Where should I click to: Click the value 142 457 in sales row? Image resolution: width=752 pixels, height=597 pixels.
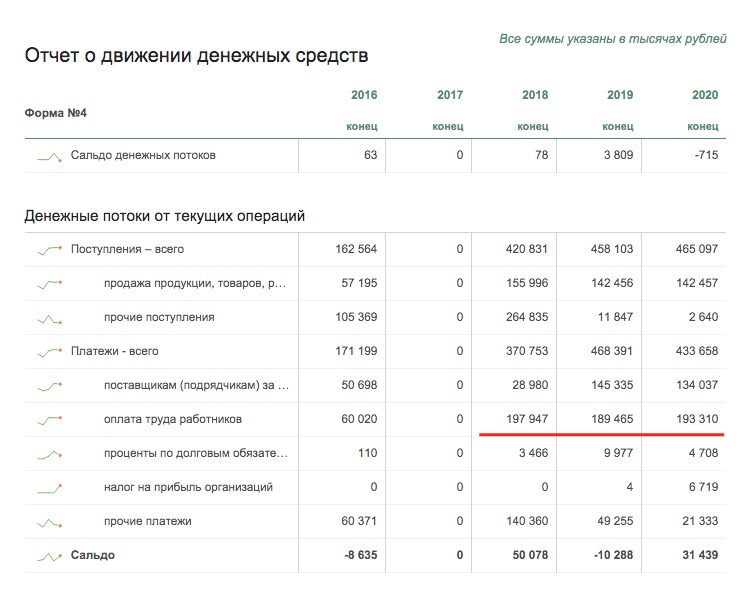coord(697,283)
